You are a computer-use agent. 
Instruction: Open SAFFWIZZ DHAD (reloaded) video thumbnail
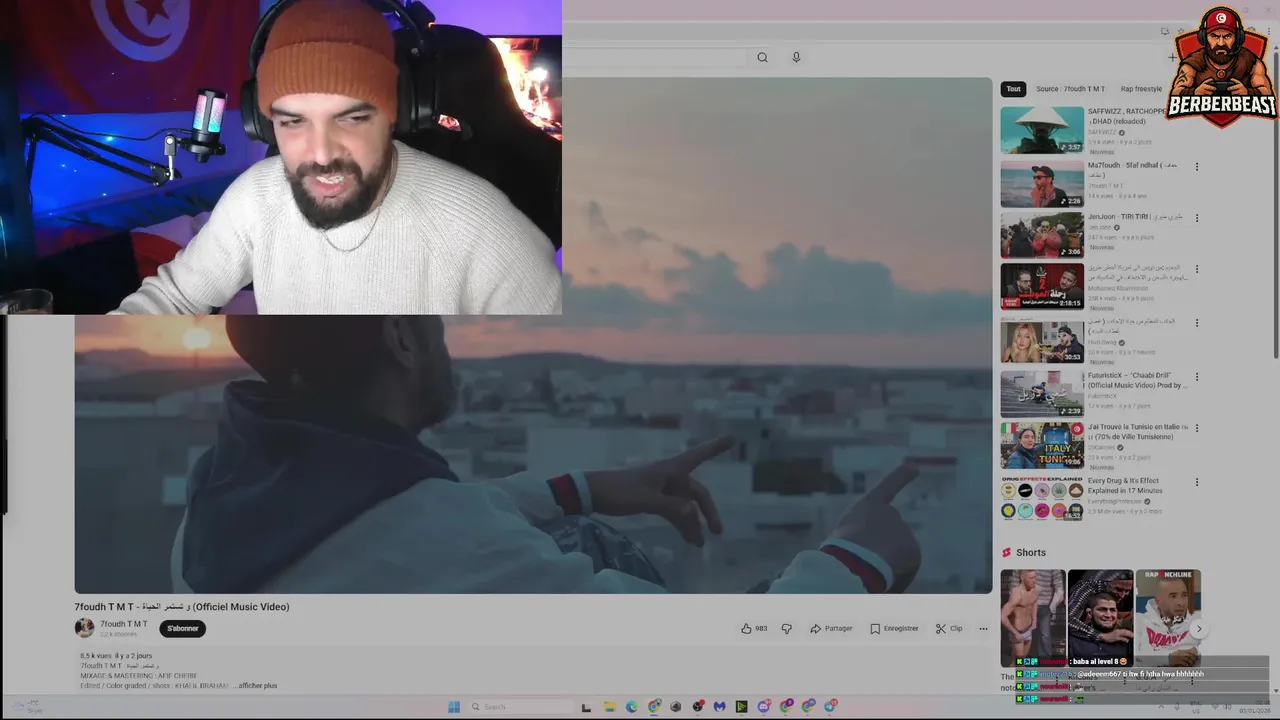click(1042, 130)
